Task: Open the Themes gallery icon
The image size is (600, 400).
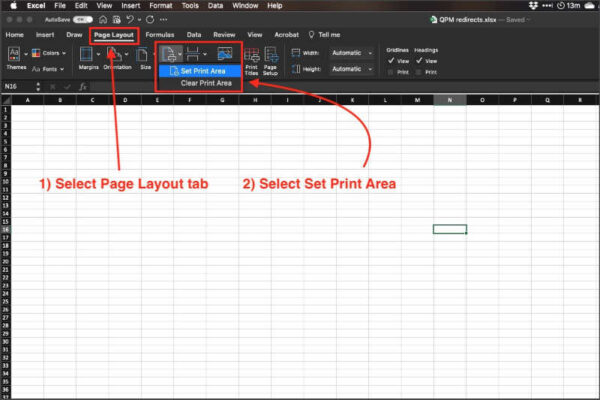Action: click(x=14, y=54)
